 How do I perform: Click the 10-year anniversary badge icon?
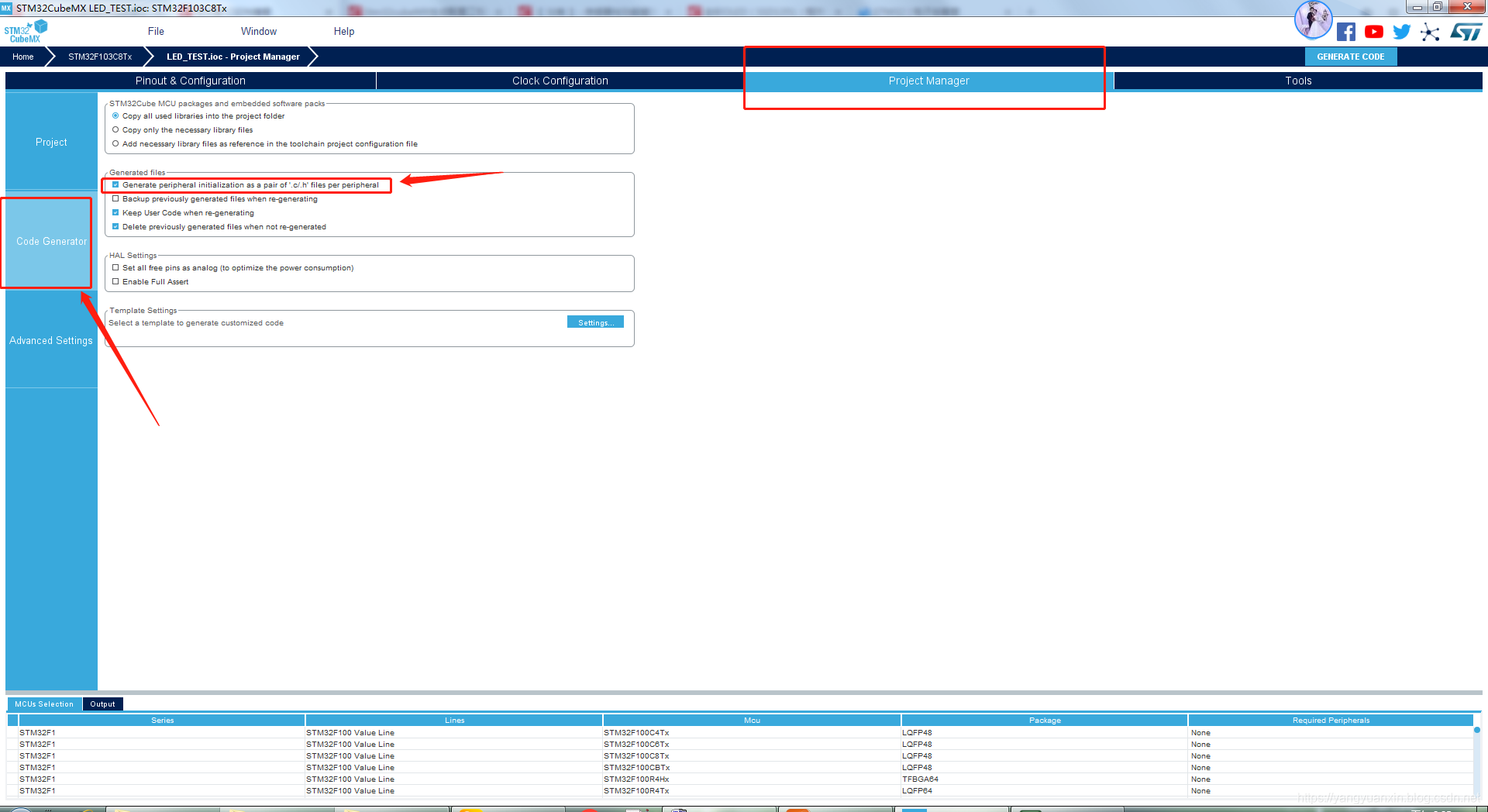1313,20
